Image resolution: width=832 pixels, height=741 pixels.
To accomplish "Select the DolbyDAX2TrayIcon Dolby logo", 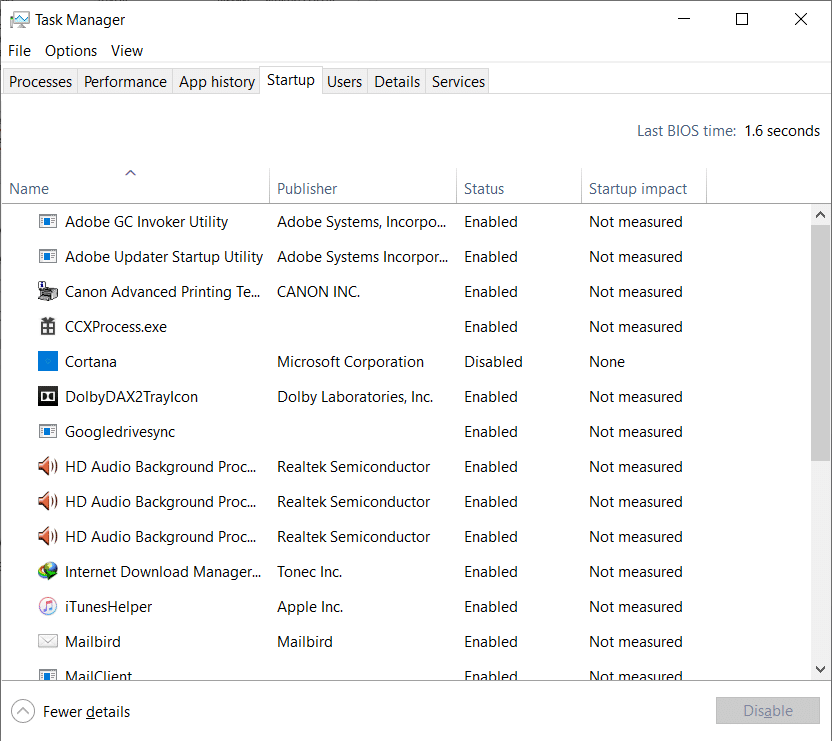I will (48, 397).
